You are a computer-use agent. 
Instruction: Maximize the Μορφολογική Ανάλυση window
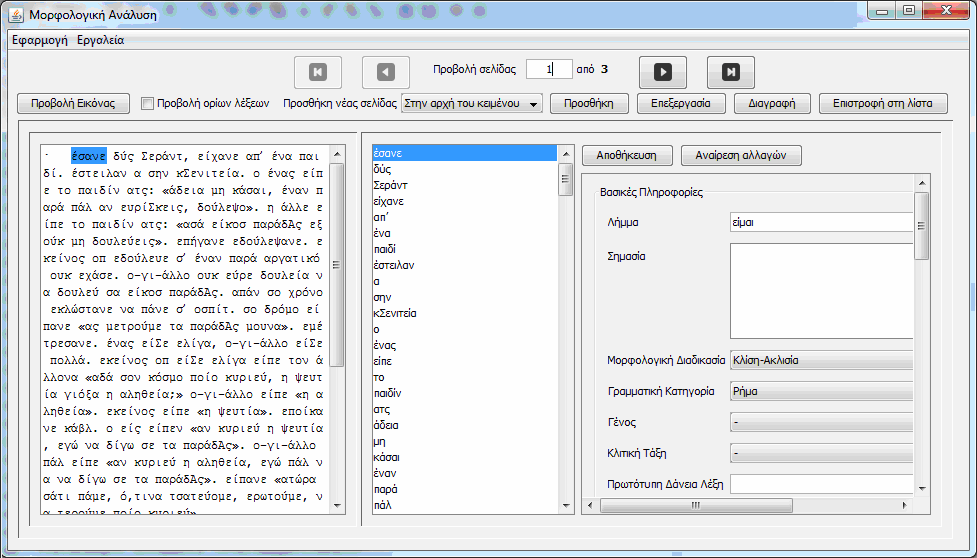[909, 11]
